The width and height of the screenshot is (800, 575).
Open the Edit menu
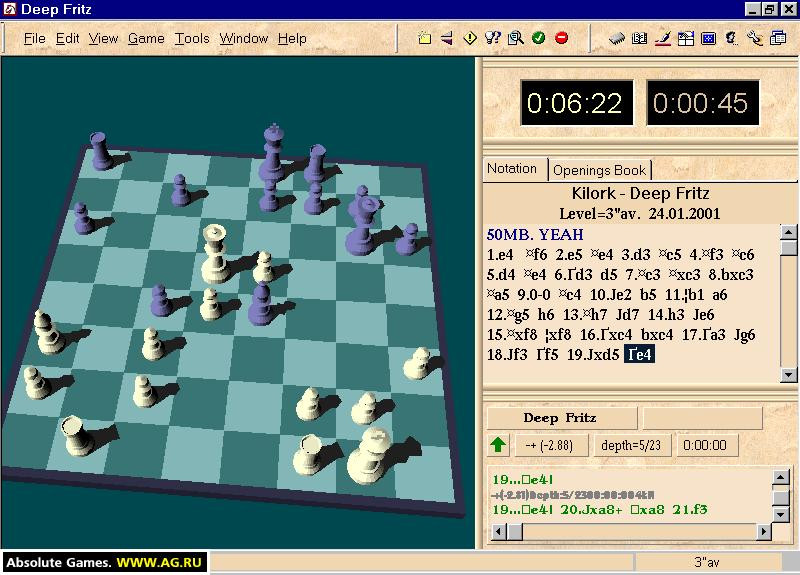pos(67,38)
